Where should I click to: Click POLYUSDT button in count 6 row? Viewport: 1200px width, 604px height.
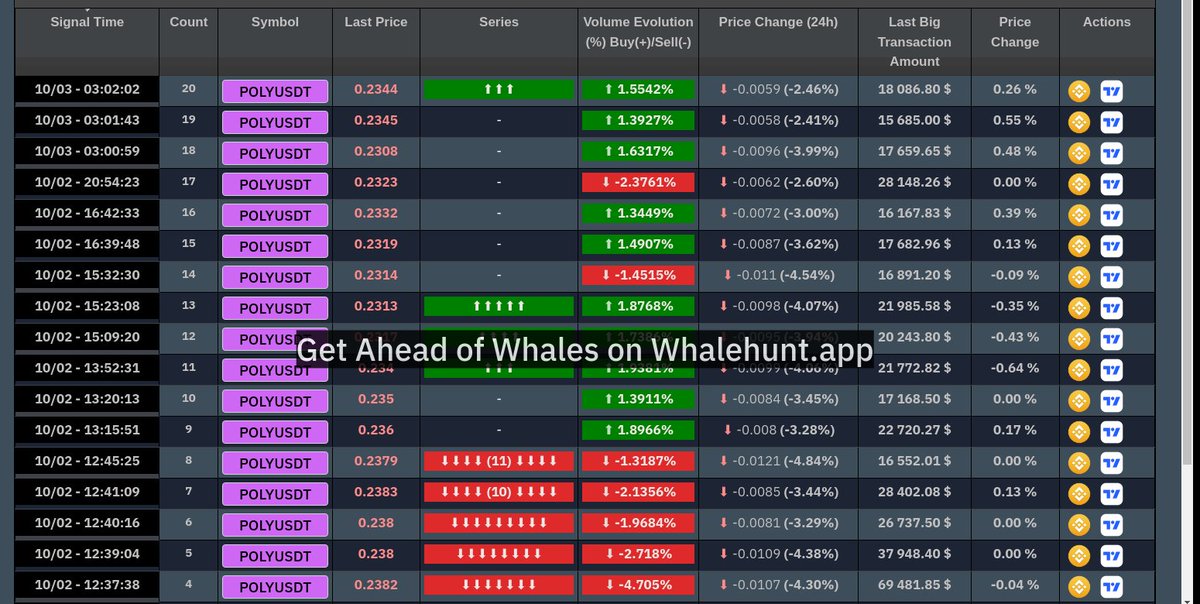pos(275,526)
